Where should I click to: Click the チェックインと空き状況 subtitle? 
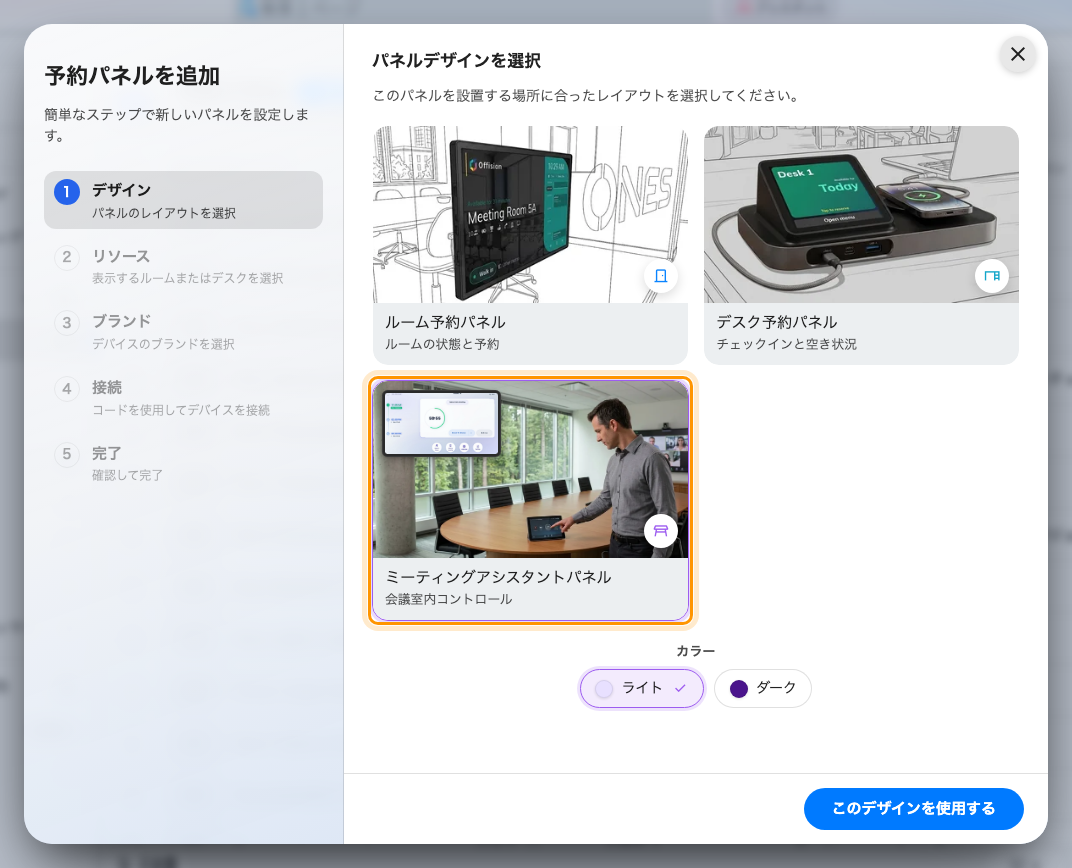point(786,344)
